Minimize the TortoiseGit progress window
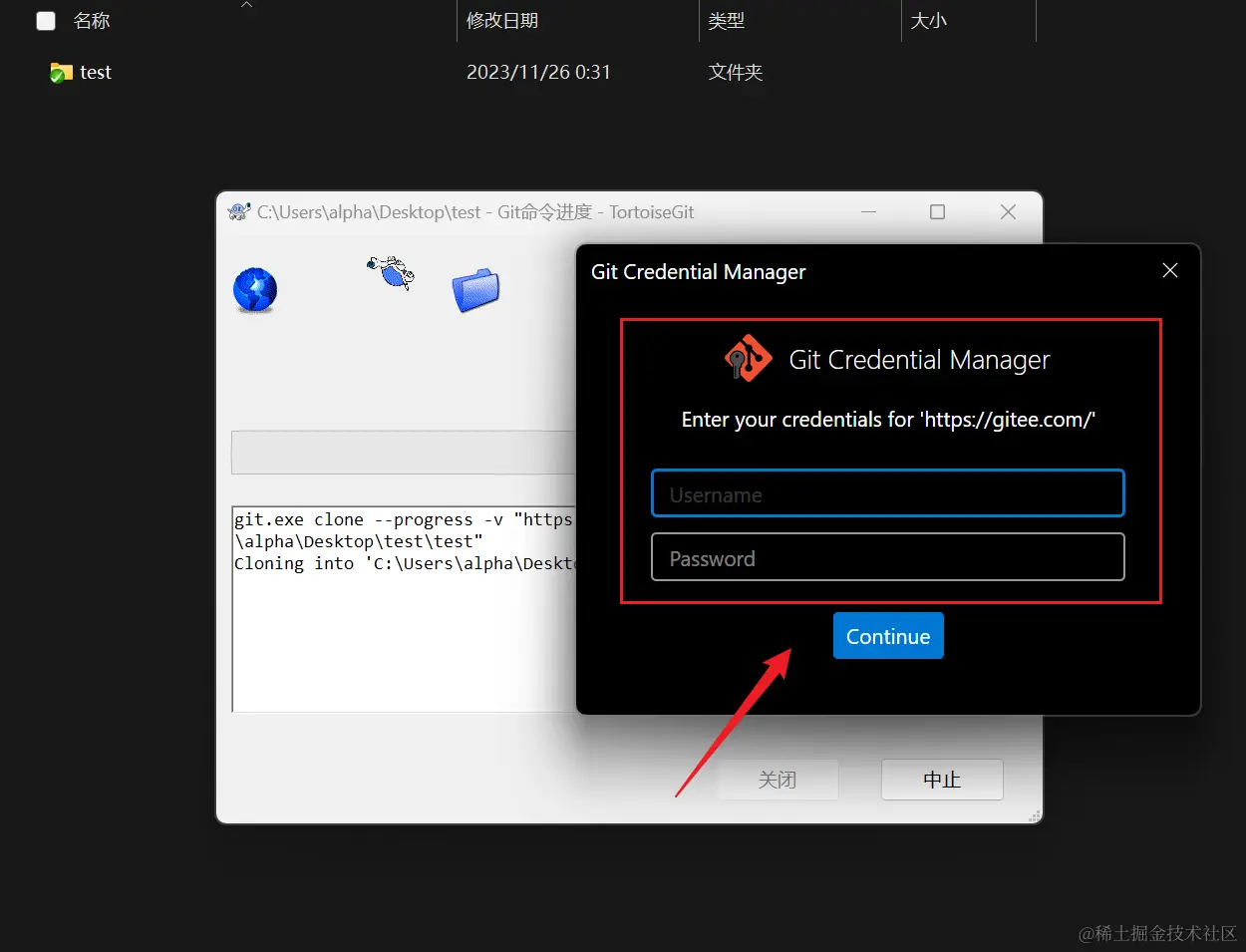Viewport: 1246px width, 952px height. [x=869, y=211]
